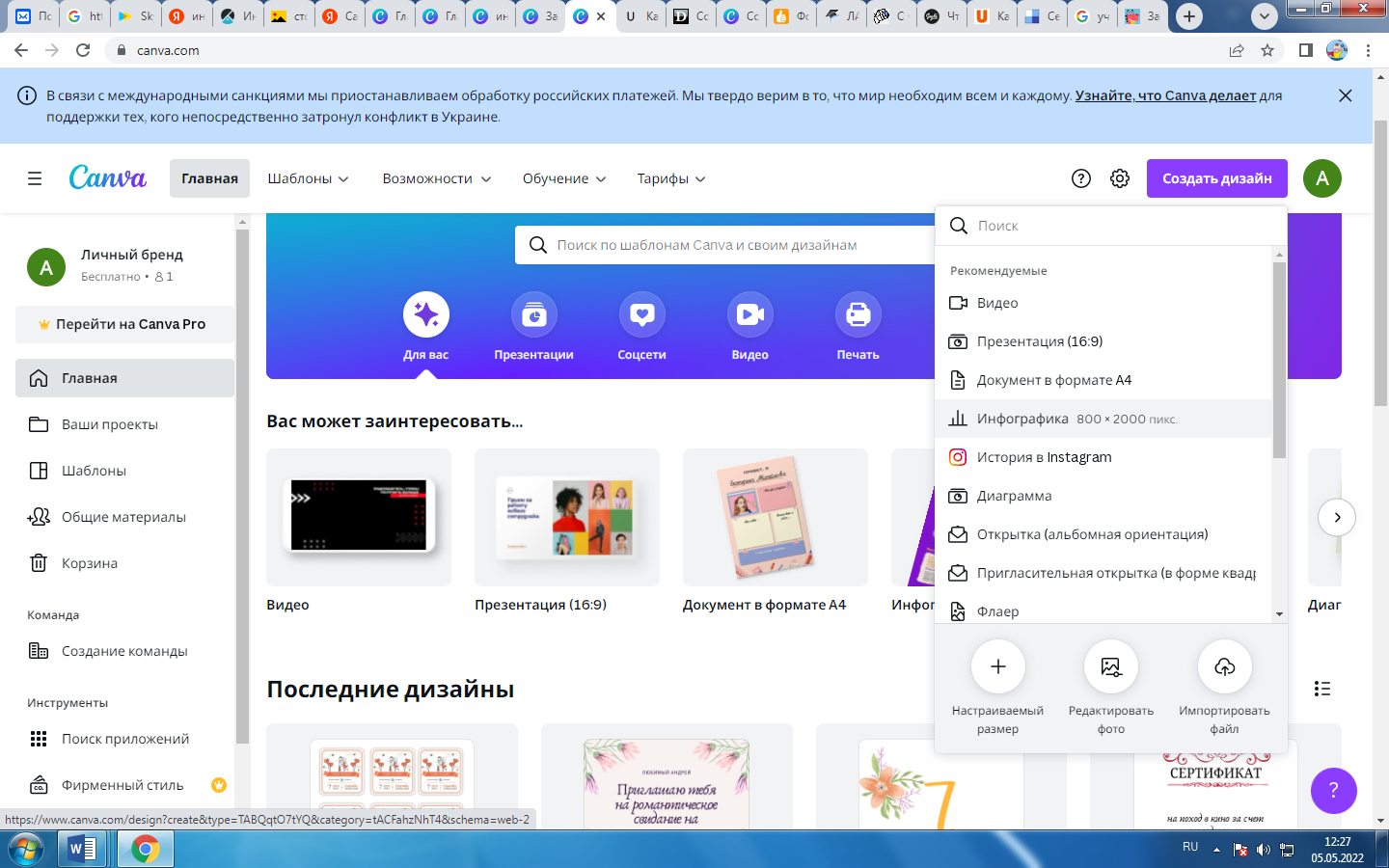The height and width of the screenshot is (868, 1389).
Task: Open the Windows Start menu
Action: [25, 849]
